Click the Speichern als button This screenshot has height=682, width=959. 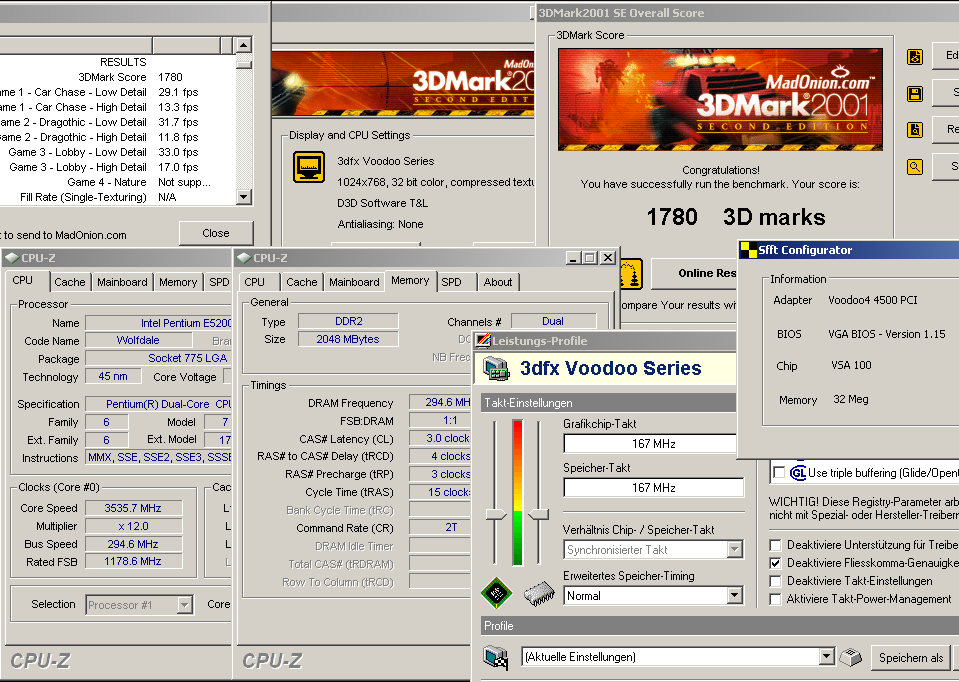pos(911,658)
